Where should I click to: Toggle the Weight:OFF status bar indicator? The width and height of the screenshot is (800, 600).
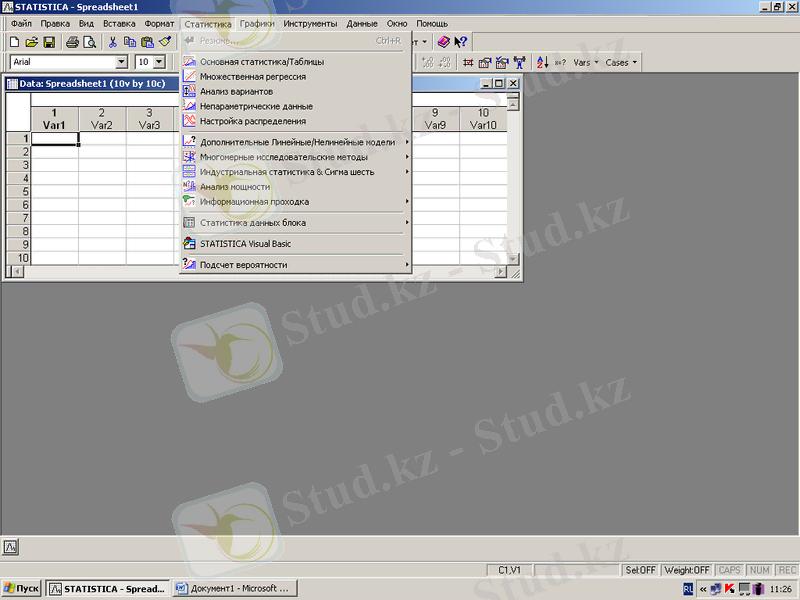(x=686, y=569)
